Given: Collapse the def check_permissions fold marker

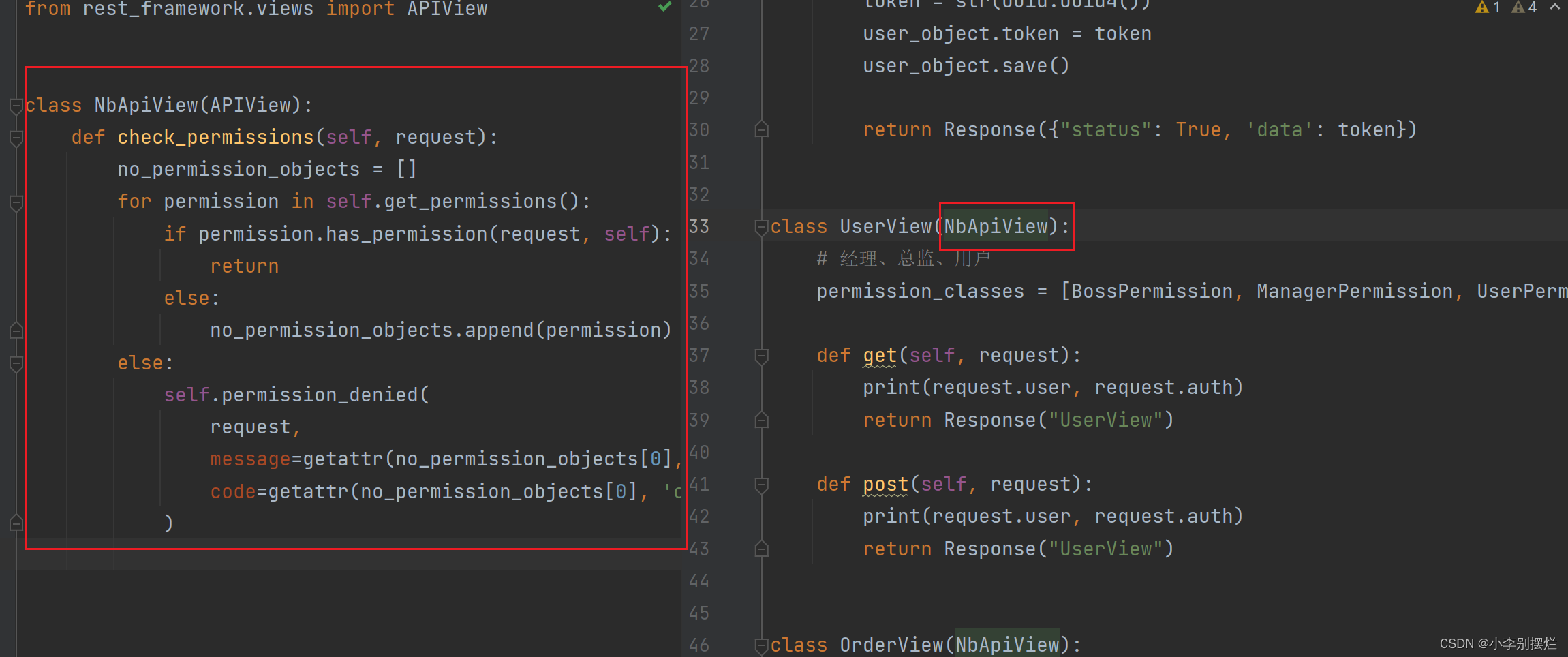Looking at the screenshot, I should [16, 138].
